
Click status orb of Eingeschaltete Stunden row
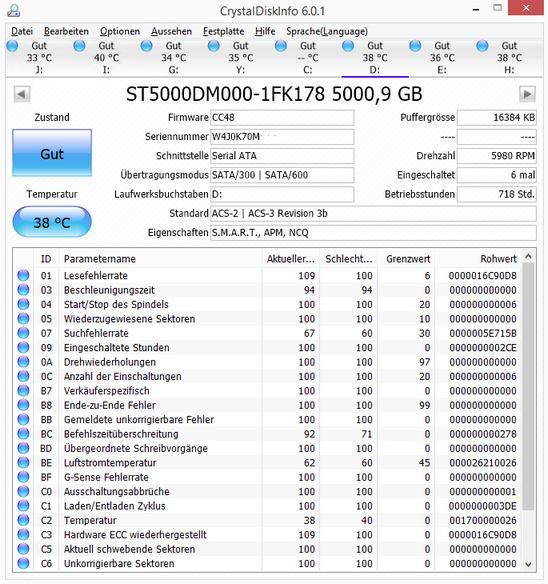click(x=23, y=347)
